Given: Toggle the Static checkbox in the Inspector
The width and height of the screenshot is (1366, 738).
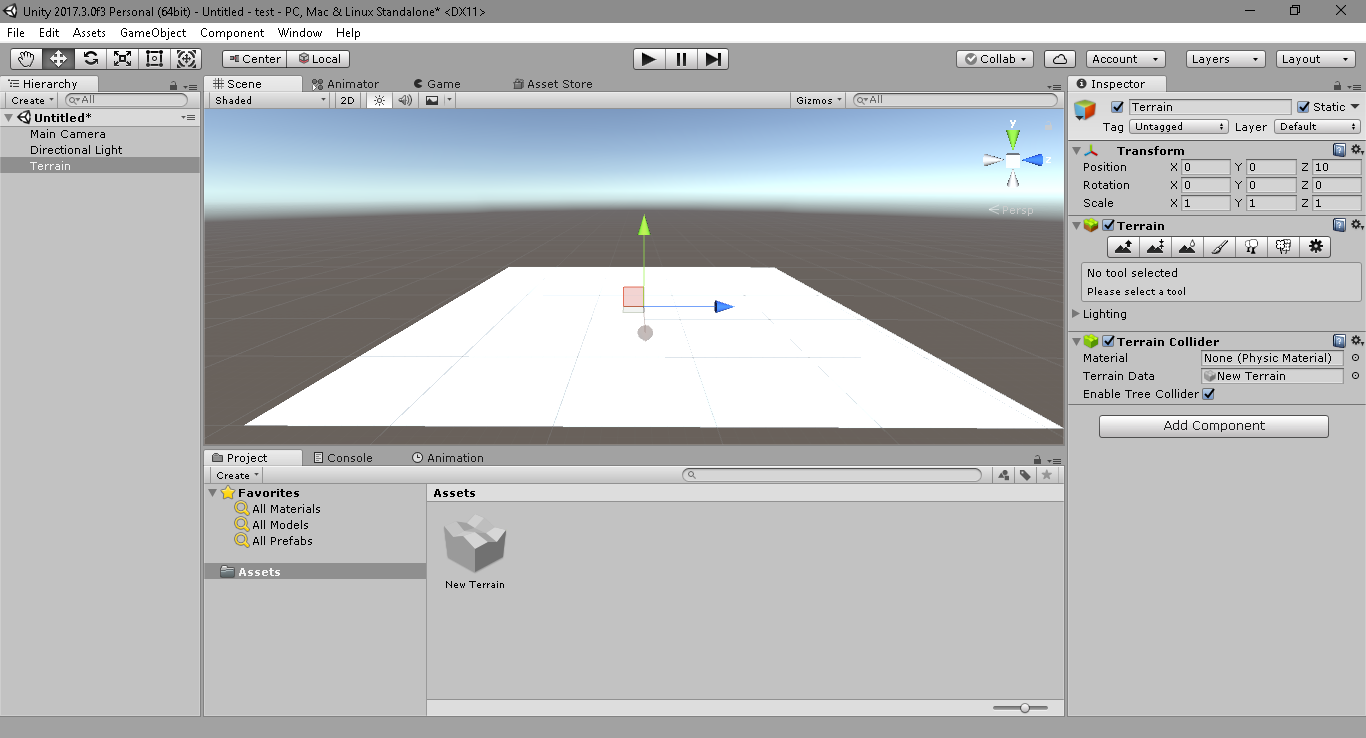Looking at the screenshot, I should (x=1302, y=106).
